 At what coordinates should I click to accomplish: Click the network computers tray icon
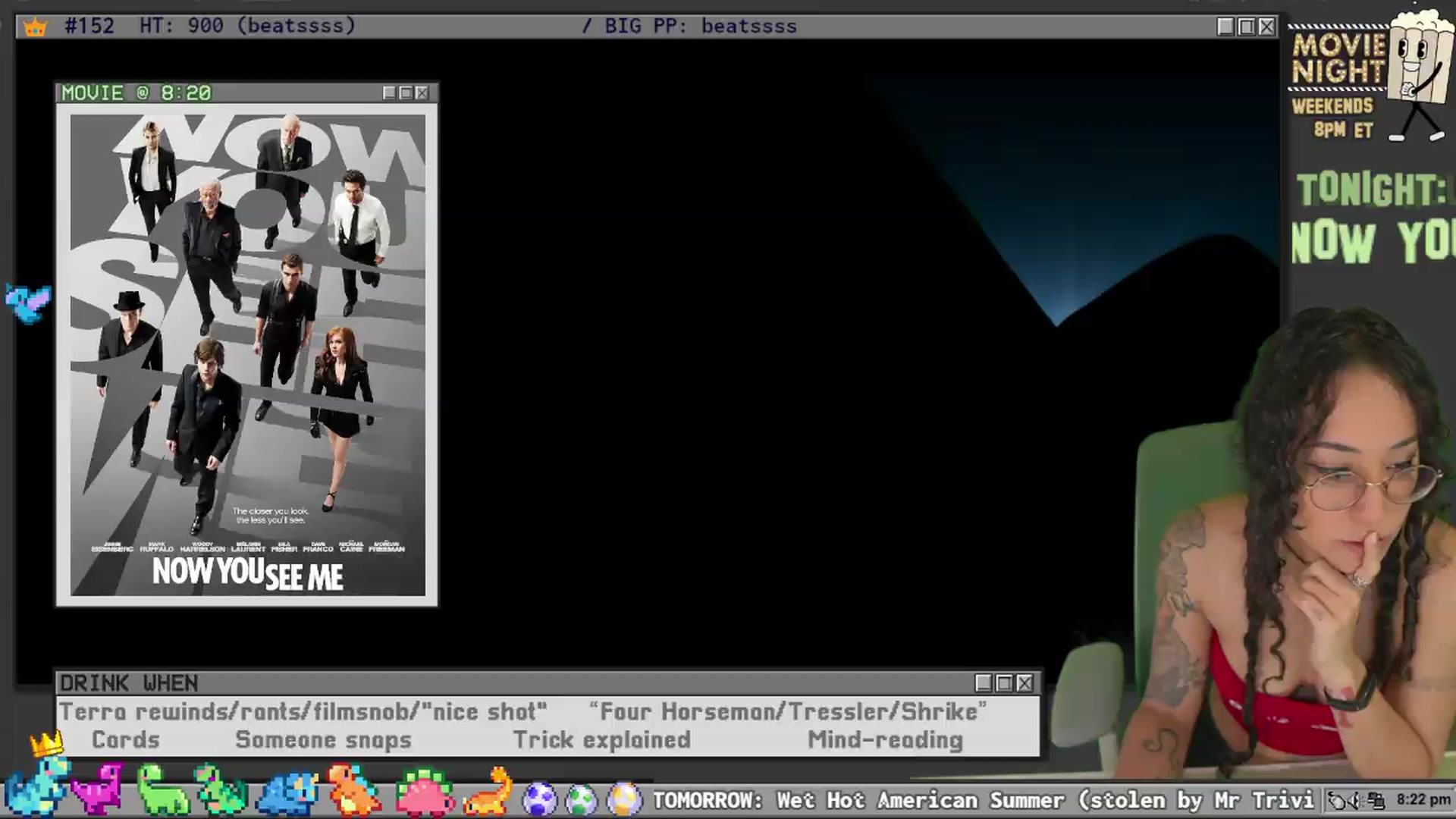tap(1376, 801)
